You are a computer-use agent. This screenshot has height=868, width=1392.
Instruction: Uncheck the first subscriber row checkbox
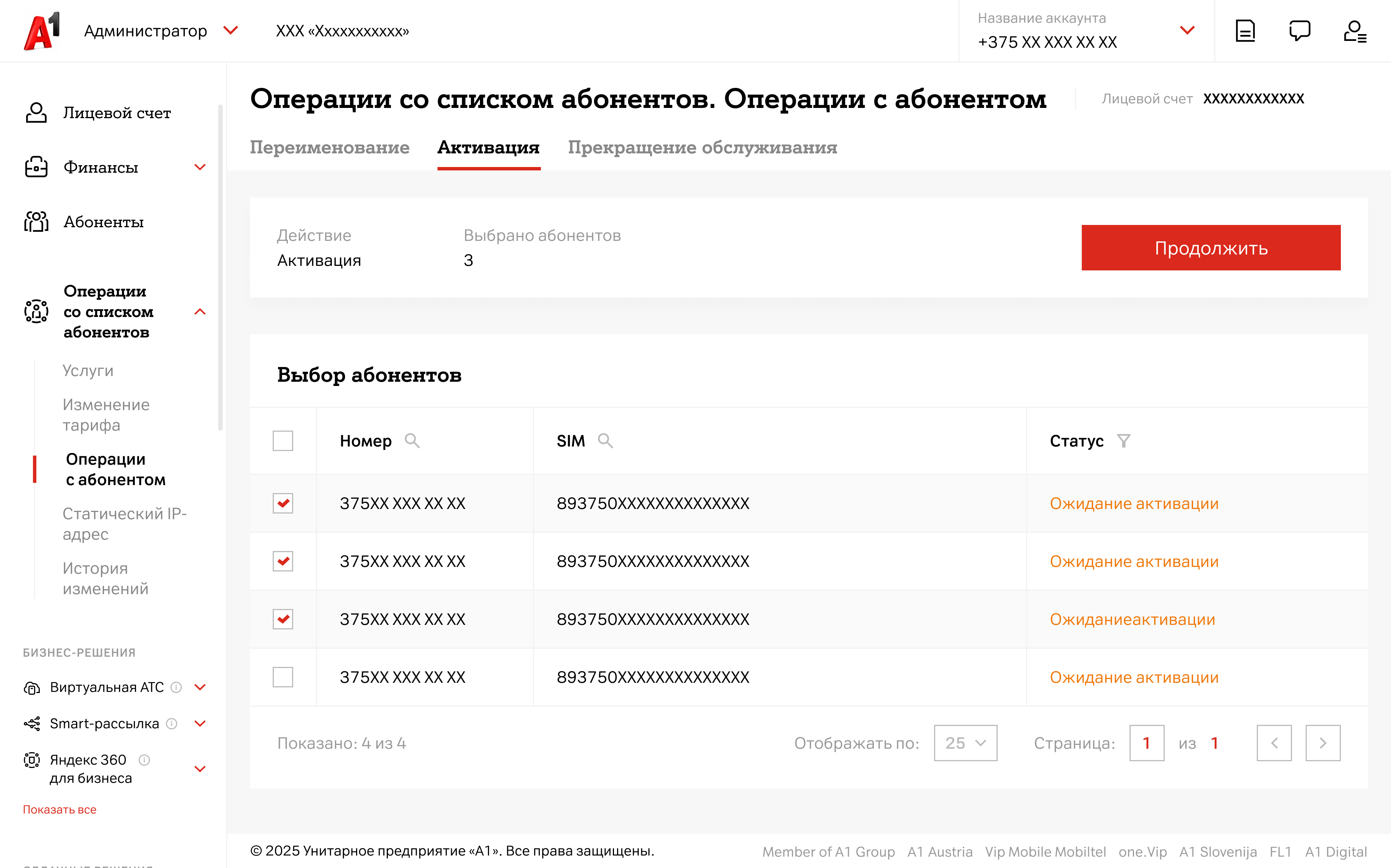pos(283,503)
